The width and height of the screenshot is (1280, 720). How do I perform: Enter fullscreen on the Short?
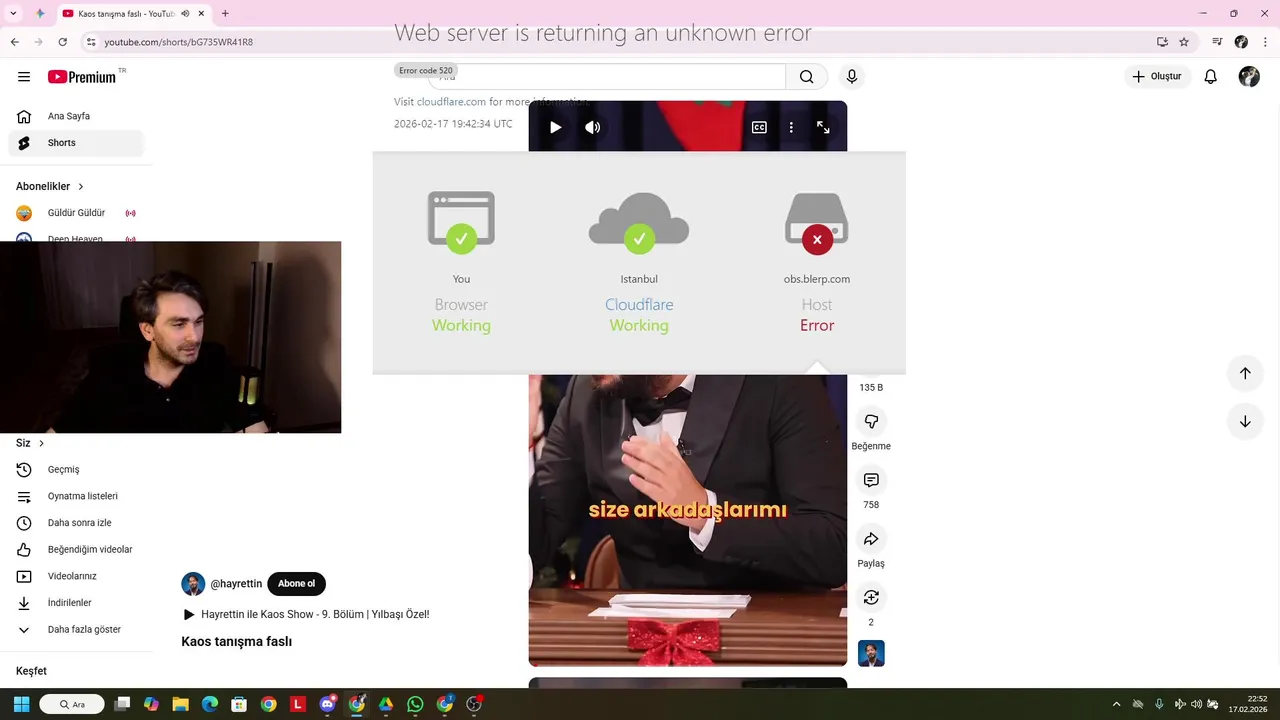(x=823, y=127)
